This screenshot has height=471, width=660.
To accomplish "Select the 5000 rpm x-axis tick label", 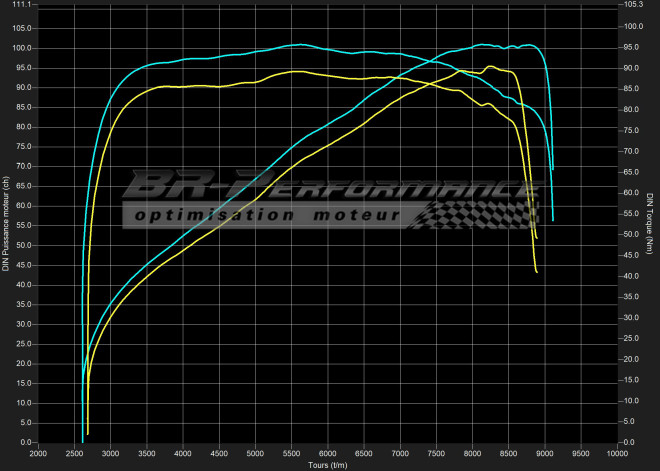I will point(255,453).
